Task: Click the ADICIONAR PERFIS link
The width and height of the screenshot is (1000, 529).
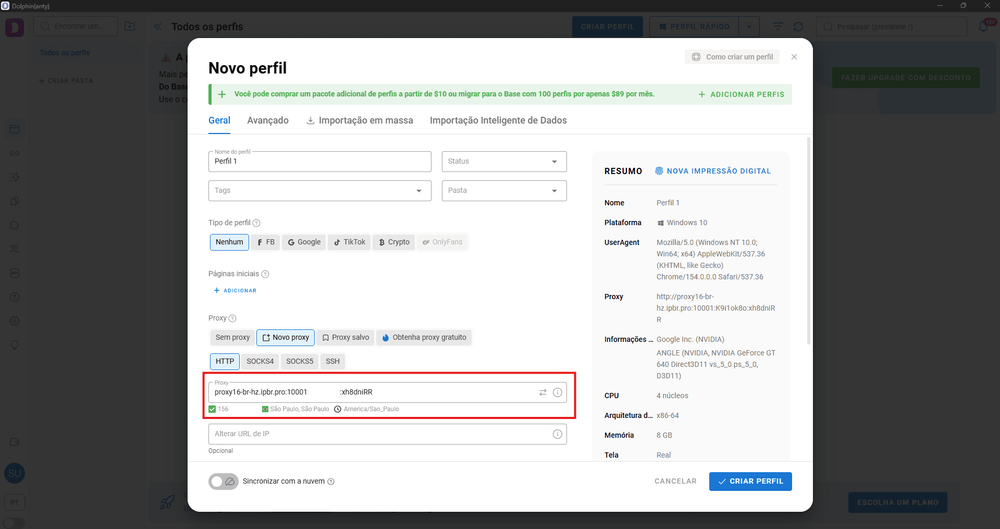Action: 741,94
